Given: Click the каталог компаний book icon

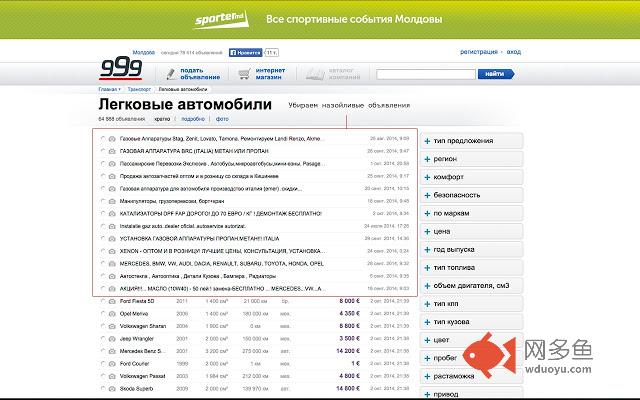Looking at the screenshot, I should coord(315,74).
